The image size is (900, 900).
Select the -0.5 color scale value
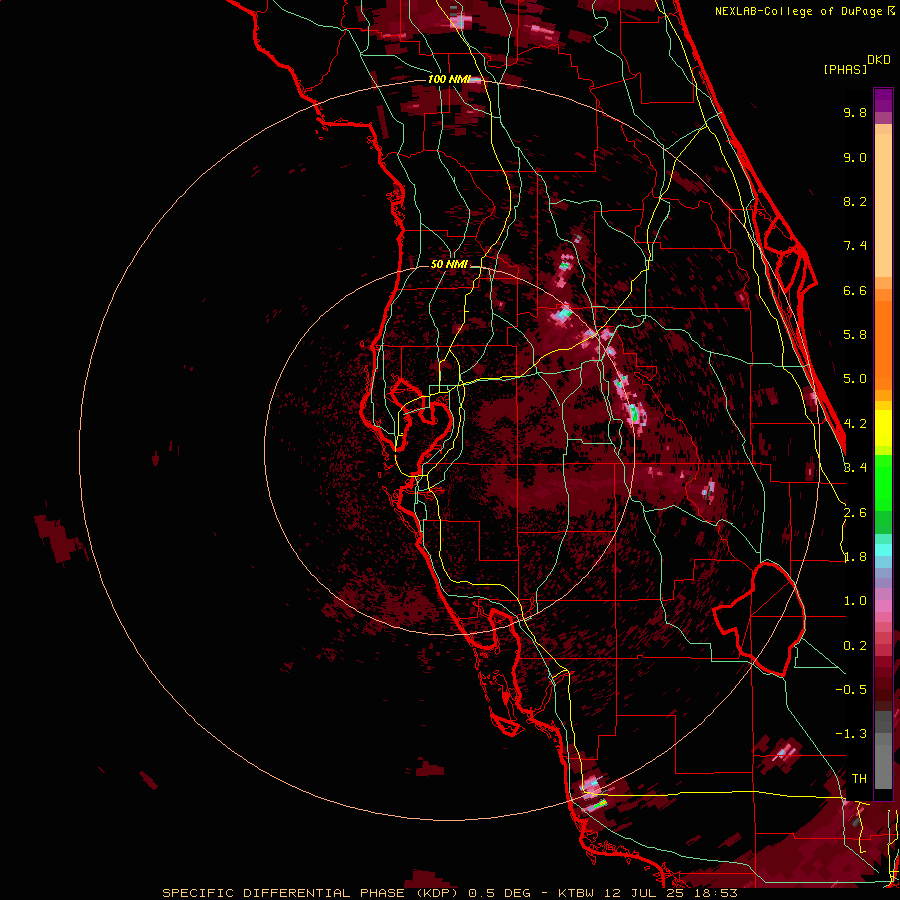[851, 690]
